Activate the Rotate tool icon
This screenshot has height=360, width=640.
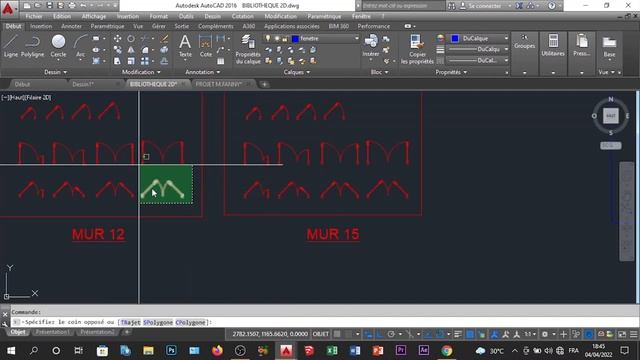(131, 38)
